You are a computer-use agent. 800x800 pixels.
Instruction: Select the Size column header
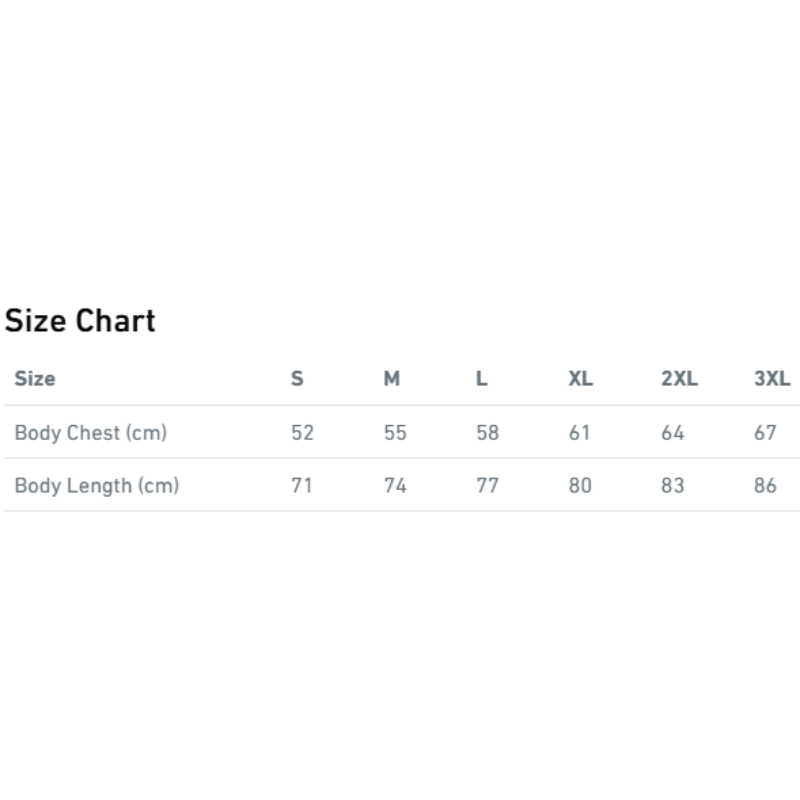[x=35, y=379]
